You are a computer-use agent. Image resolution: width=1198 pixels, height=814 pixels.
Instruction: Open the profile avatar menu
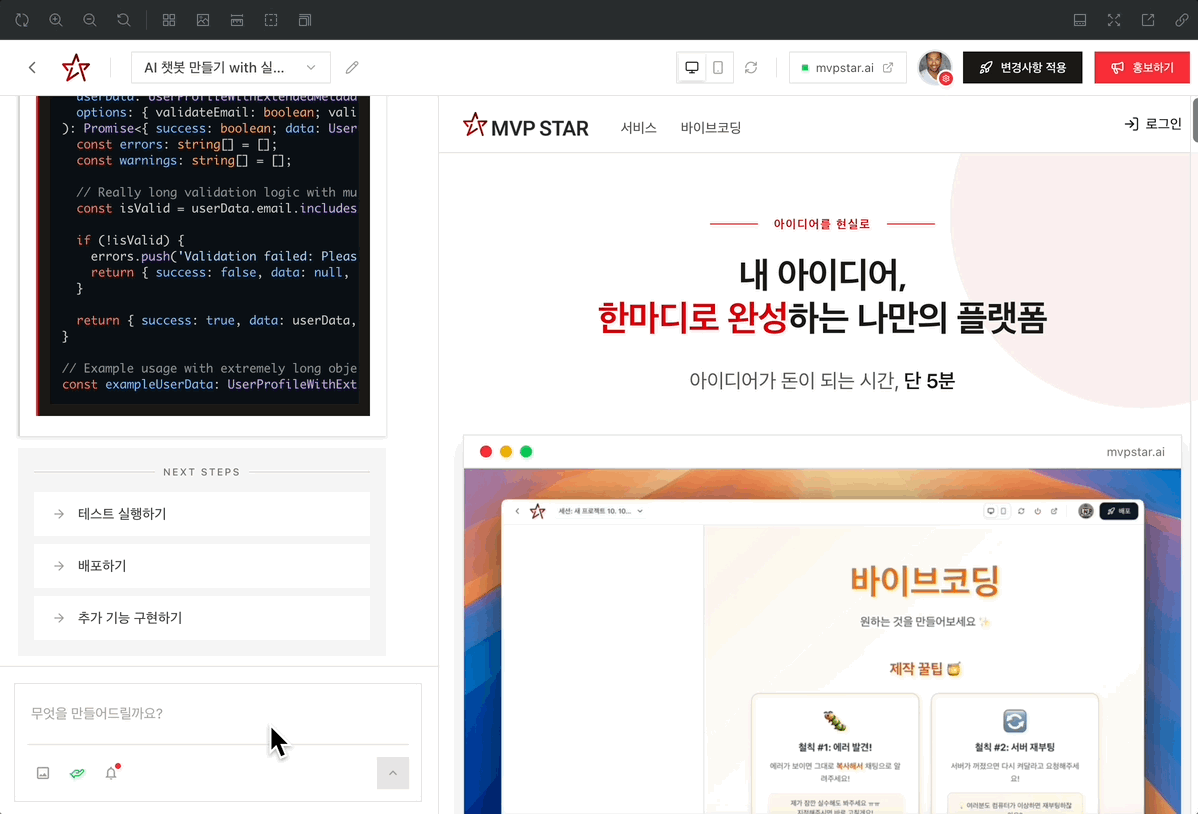coord(935,67)
